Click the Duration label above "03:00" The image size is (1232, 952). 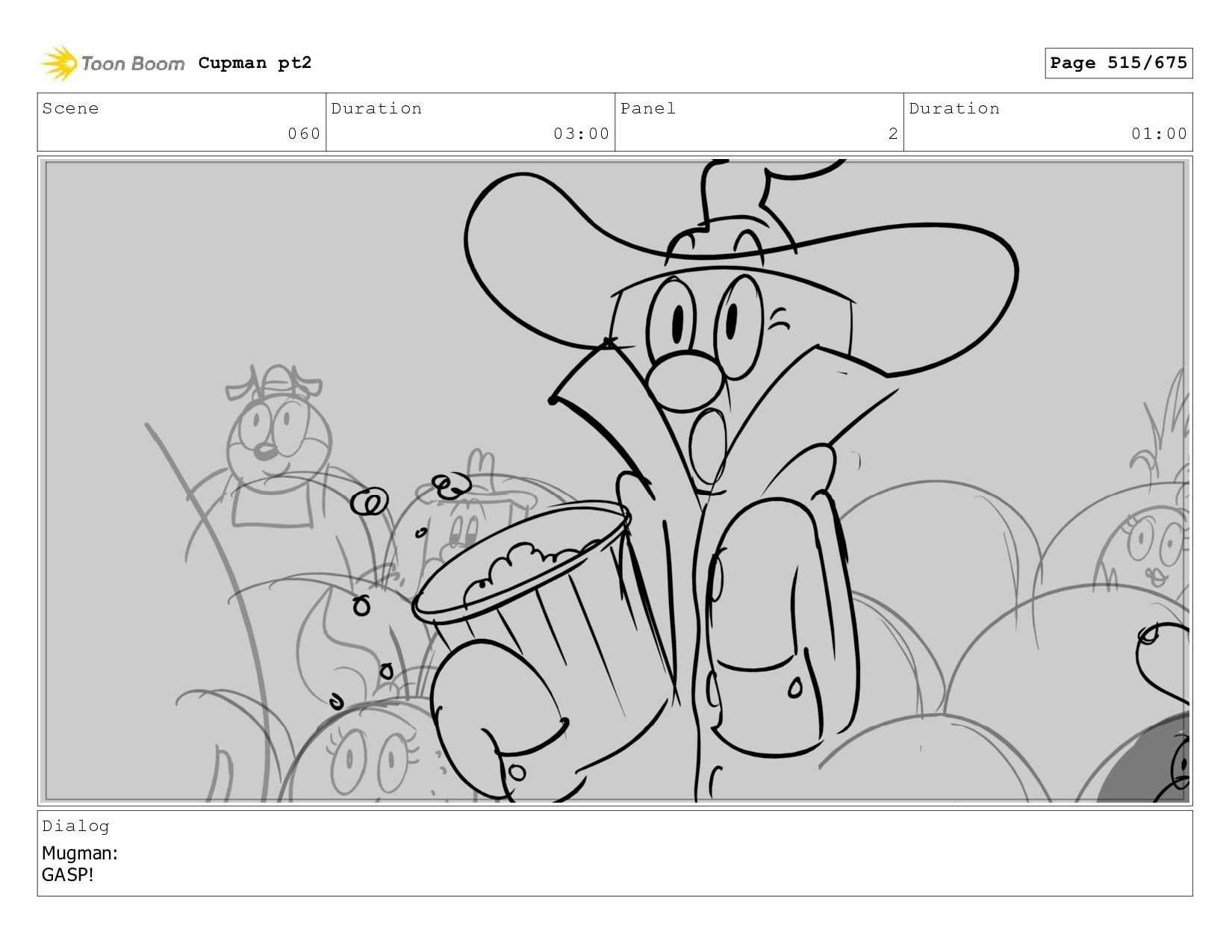click(x=376, y=108)
